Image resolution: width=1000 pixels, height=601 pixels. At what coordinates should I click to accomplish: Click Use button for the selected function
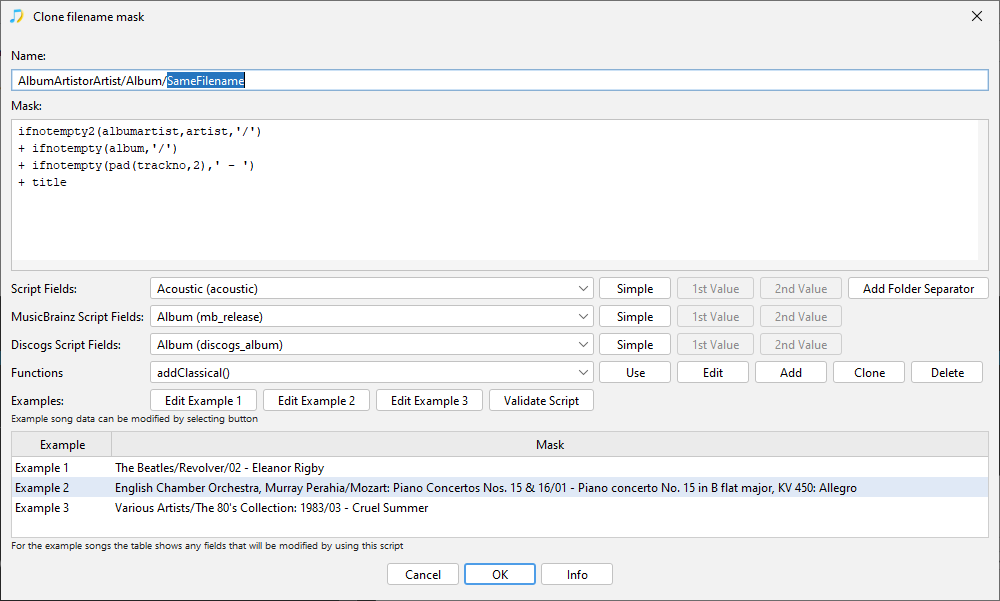coord(635,373)
